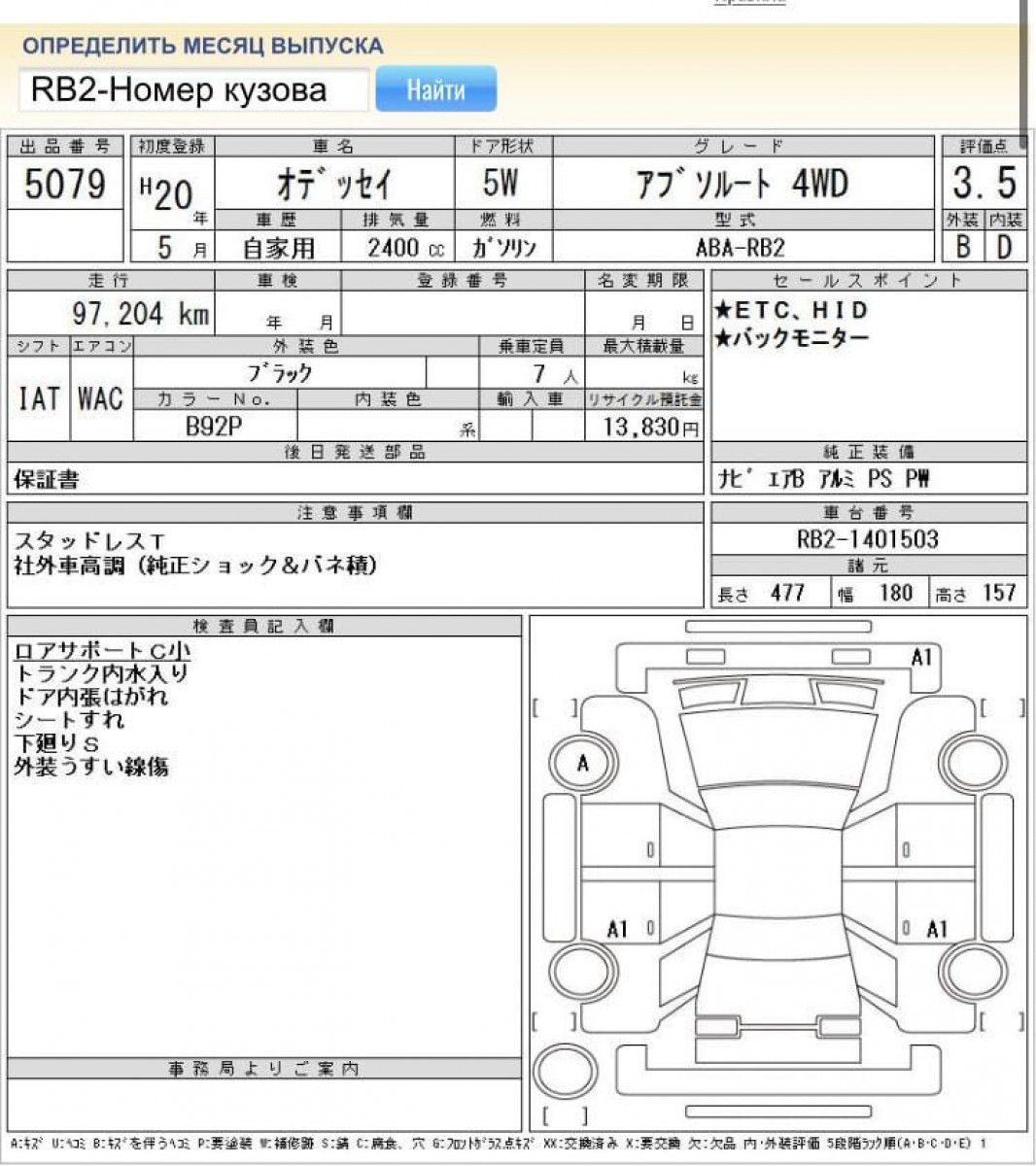
Task: Select the スタッドレスT note line
Action: [x=88, y=541]
